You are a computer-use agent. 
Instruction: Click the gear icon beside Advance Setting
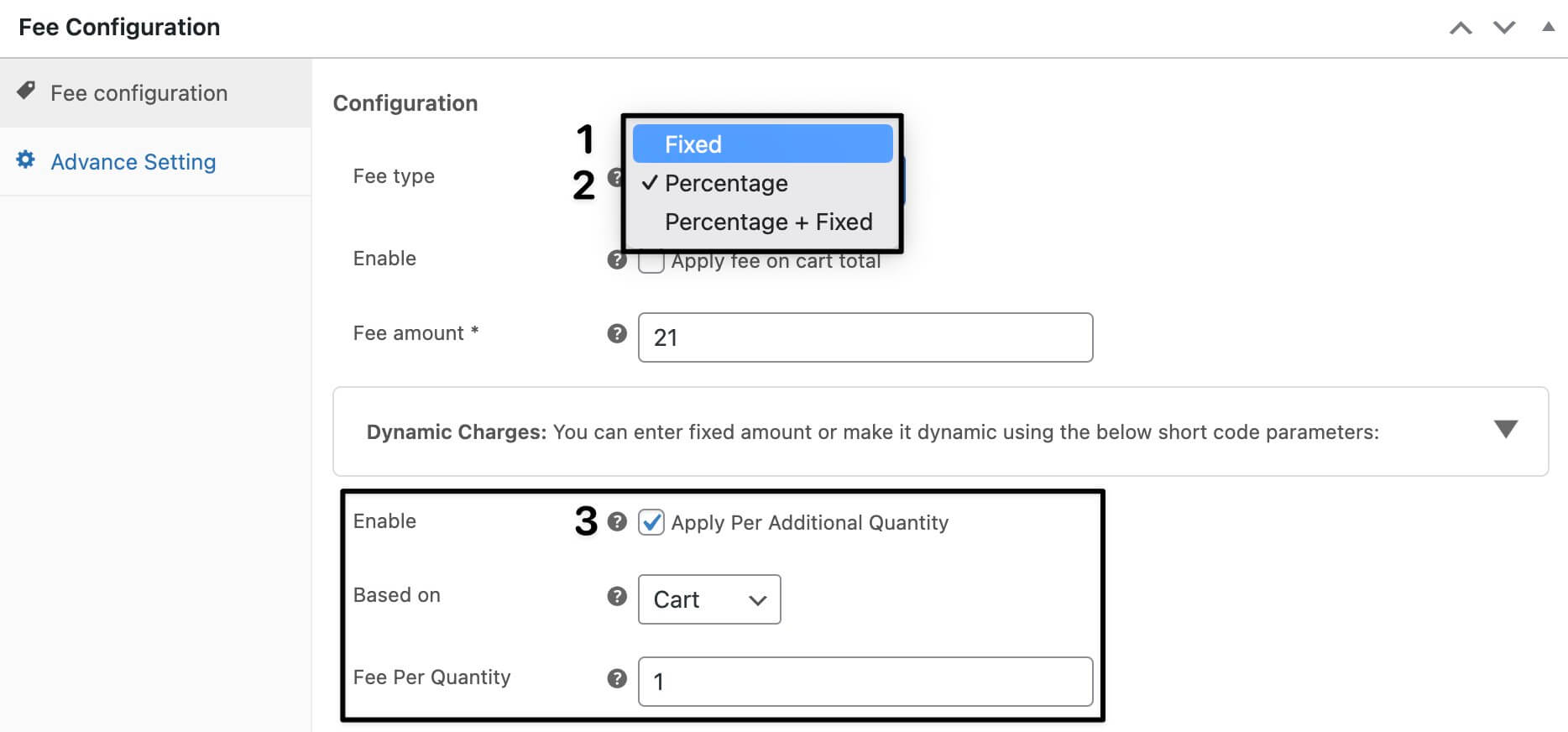(25, 160)
